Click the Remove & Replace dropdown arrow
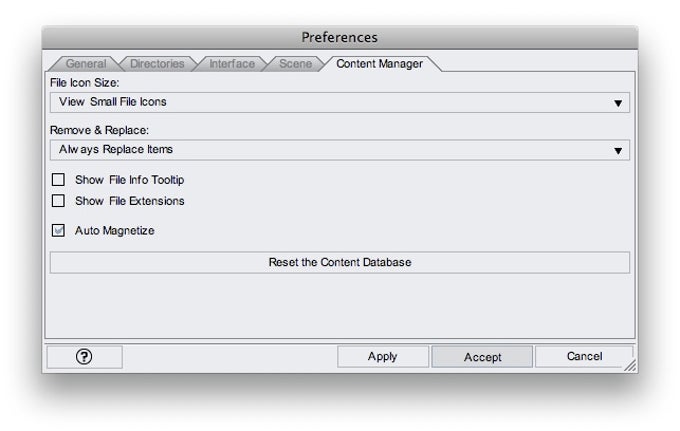This screenshot has width=680, height=431. (618, 151)
